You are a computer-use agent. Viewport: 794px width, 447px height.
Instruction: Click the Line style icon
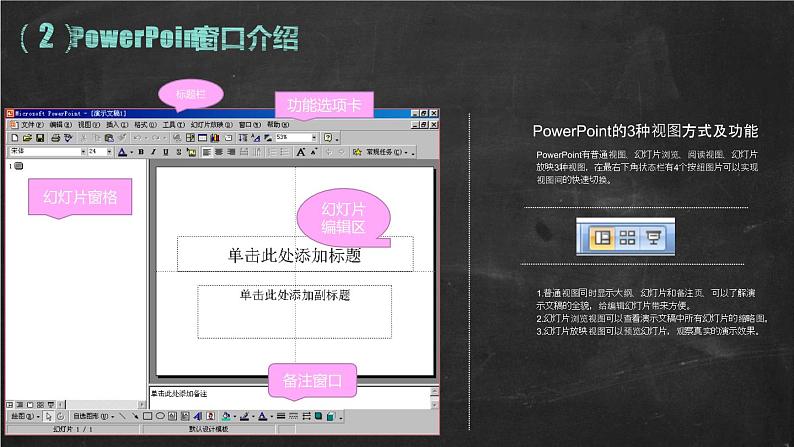pos(281,416)
